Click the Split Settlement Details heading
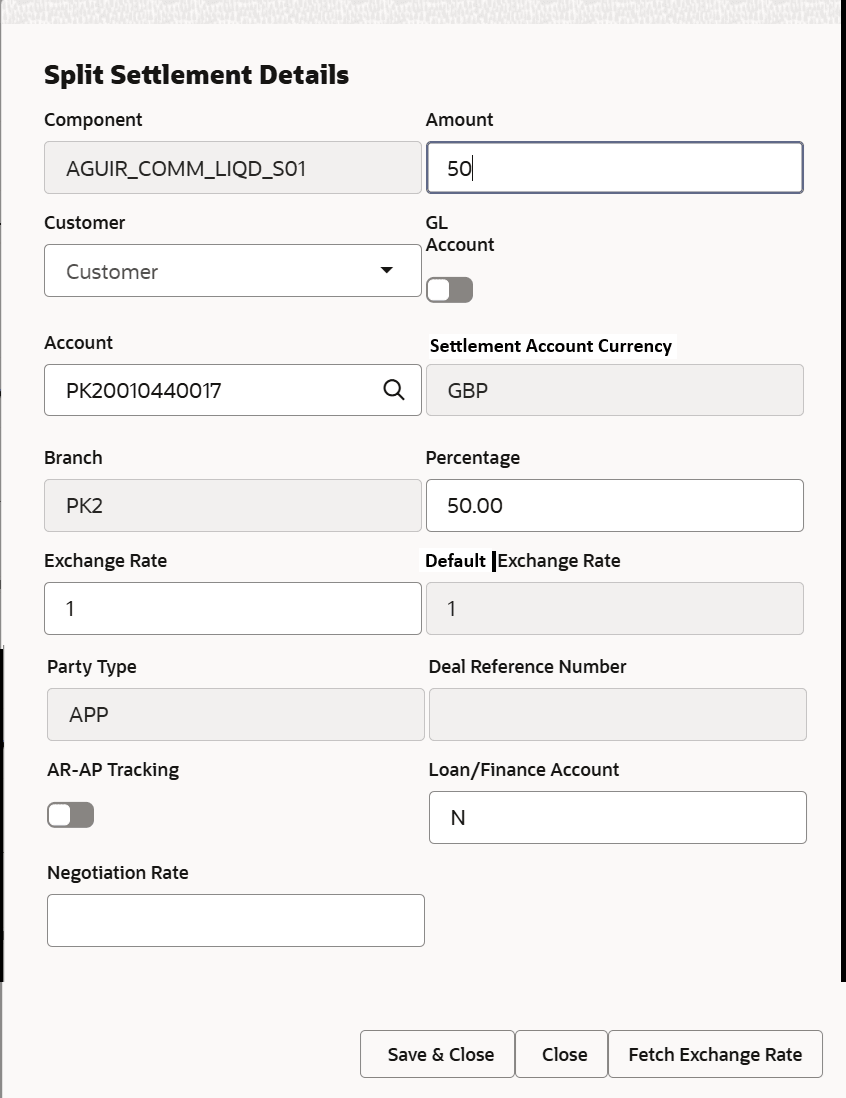846x1098 pixels. click(x=197, y=75)
